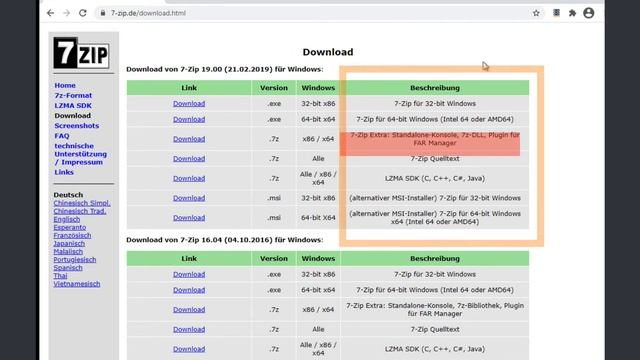This screenshot has width=640, height=360.
Task: Open the FAQ sidebar link
Action: [x=62, y=136]
